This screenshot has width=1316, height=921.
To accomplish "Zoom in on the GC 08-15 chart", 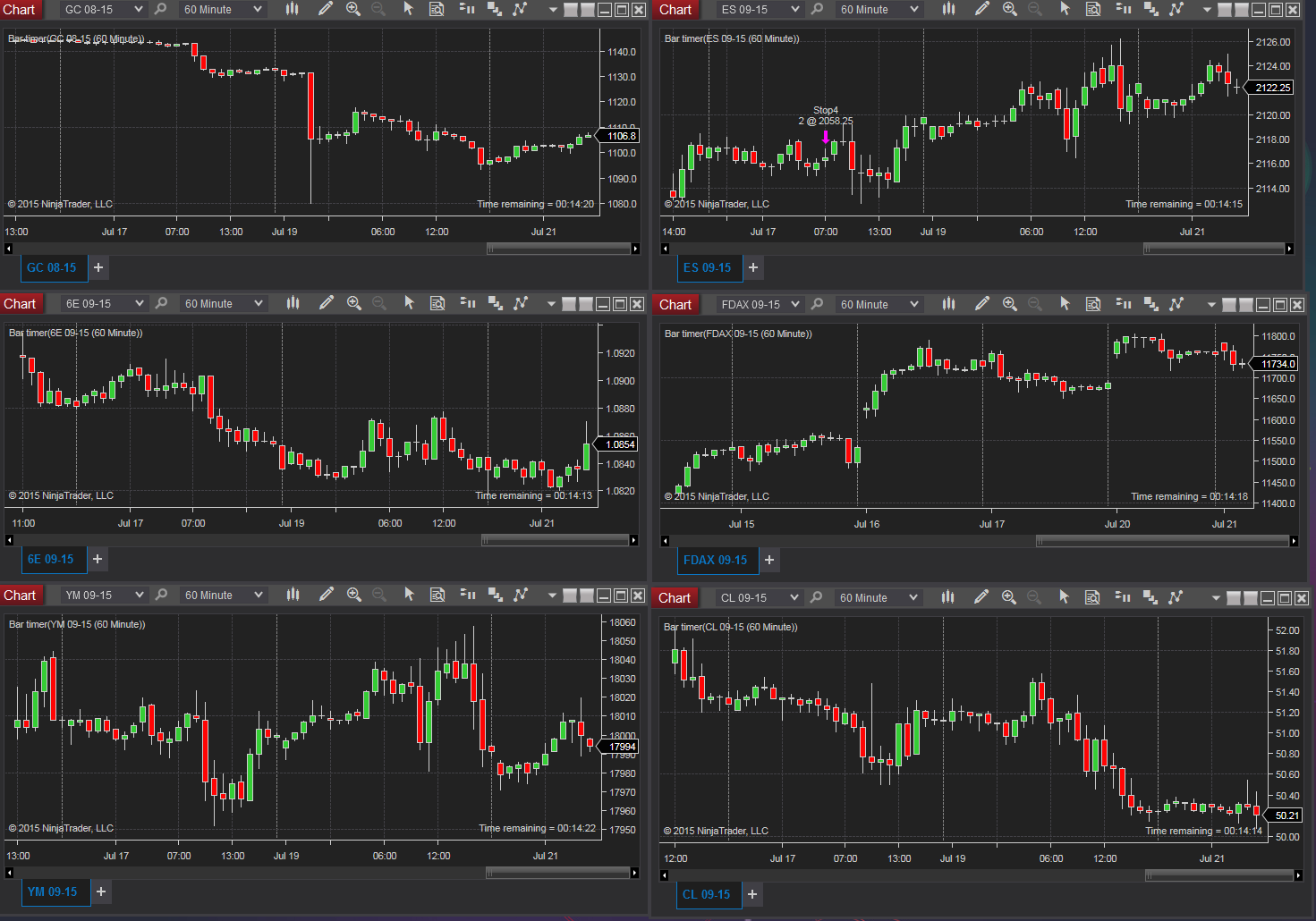I will 353,9.
